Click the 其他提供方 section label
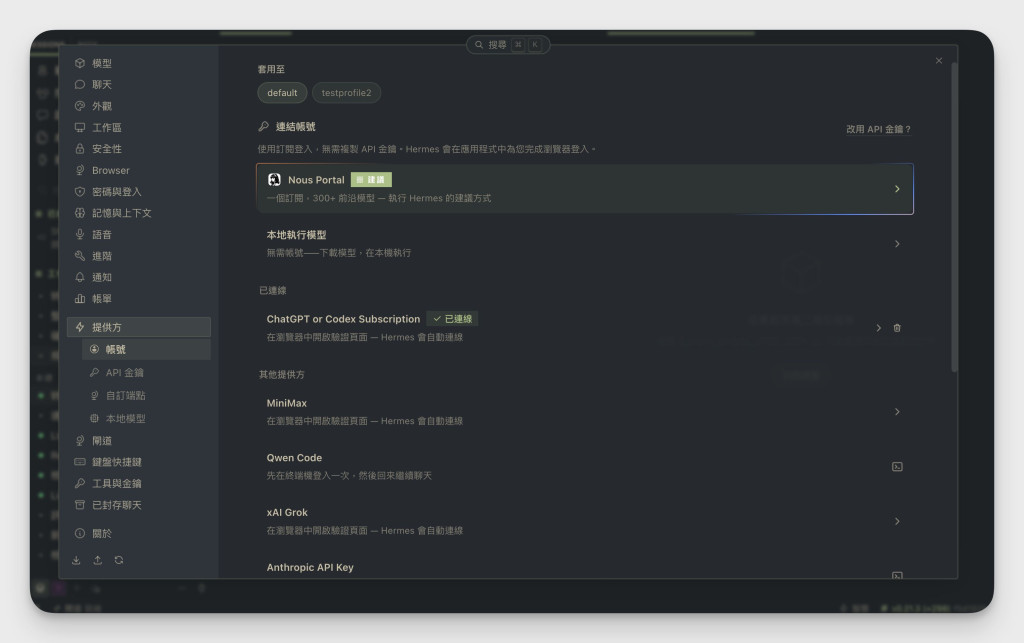1024x643 pixels. pos(281,375)
